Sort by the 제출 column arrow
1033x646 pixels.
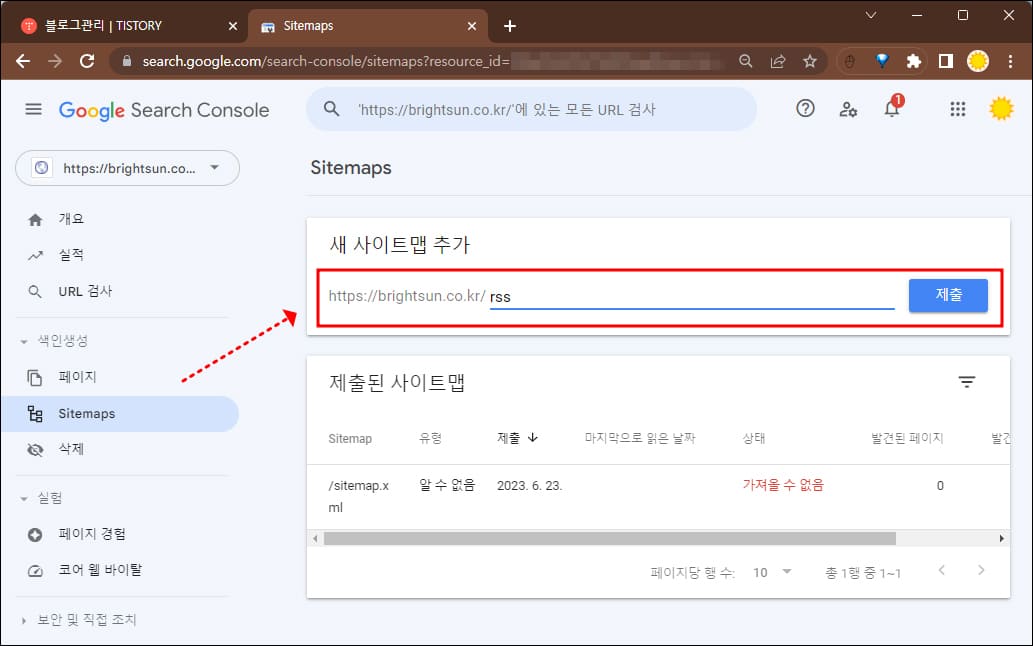533,437
